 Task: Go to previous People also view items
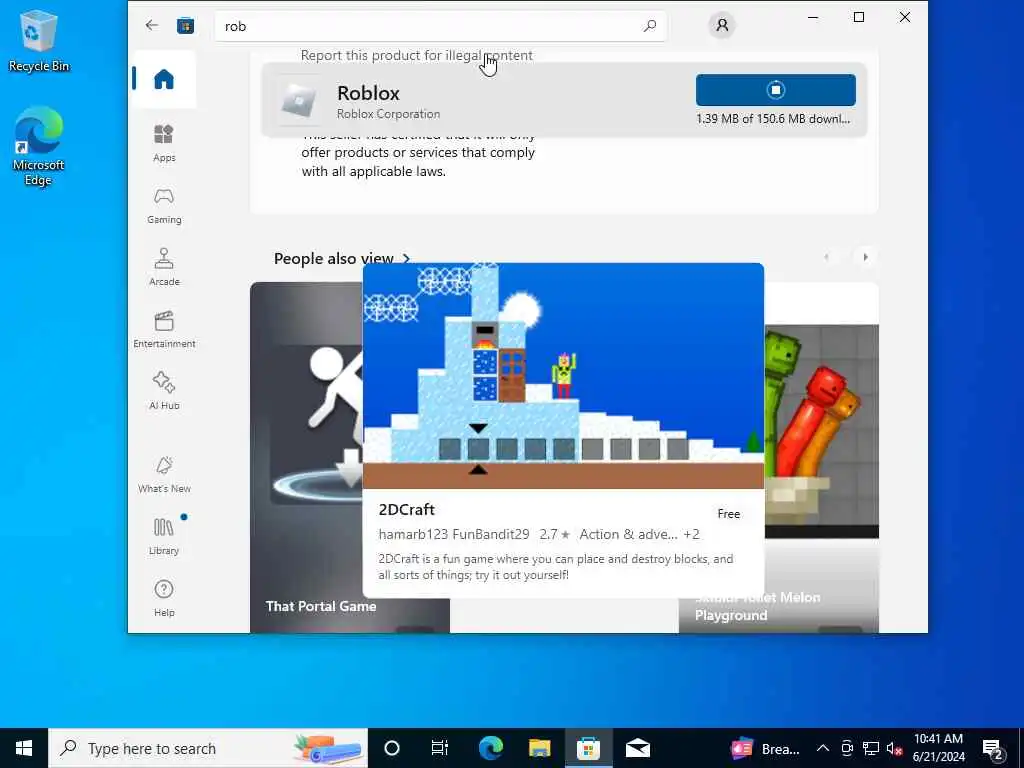point(827,257)
